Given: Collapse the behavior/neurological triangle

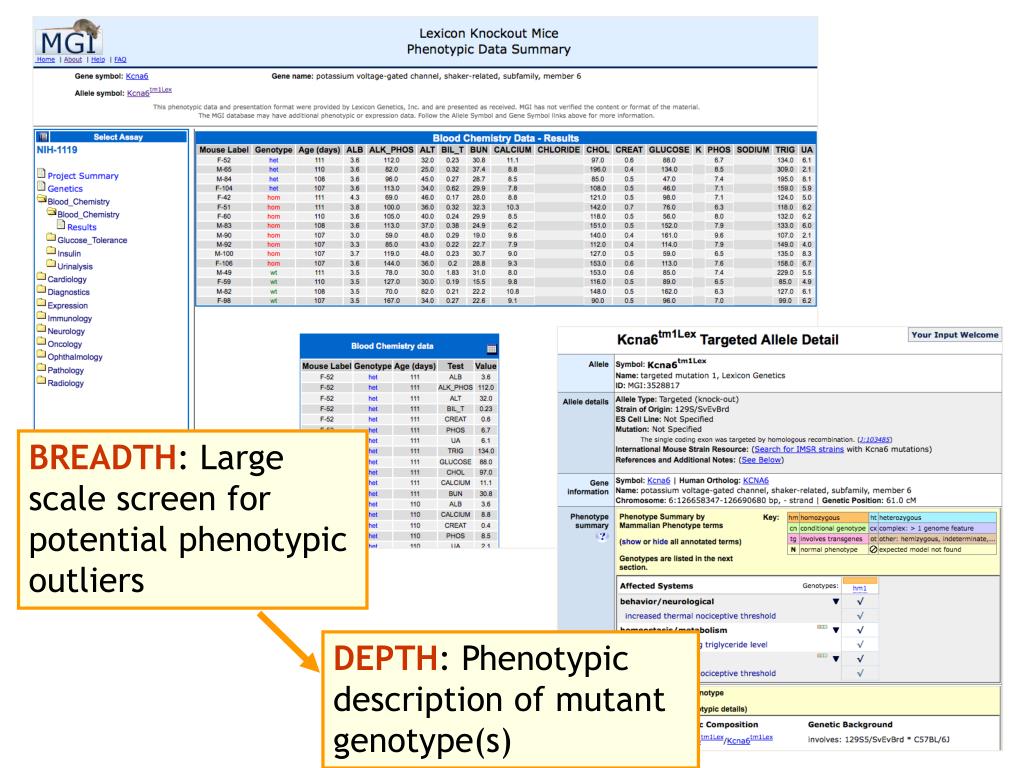Looking at the screenshot, I should [x=836, y=601].
